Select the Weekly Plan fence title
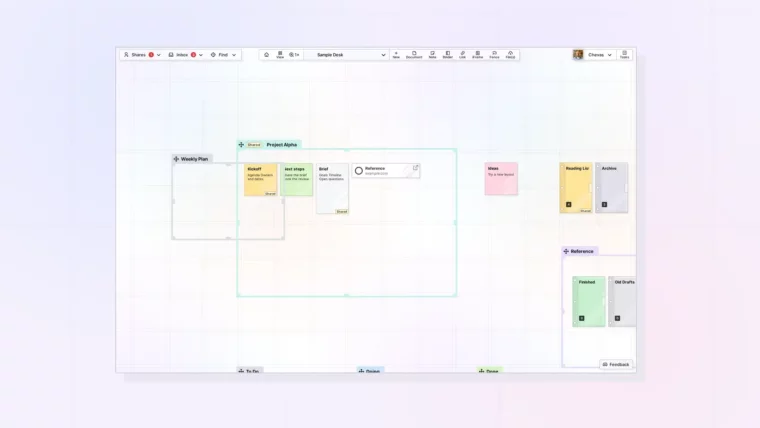This screenshot has width=760, height=428. [x=194, y=159]
